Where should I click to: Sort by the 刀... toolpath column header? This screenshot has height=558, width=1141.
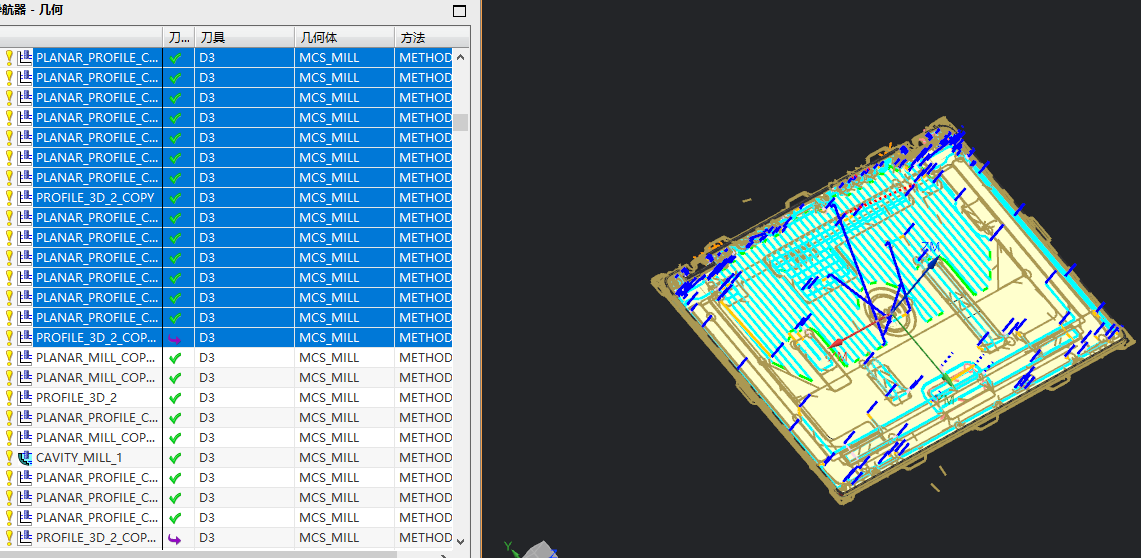178,37
